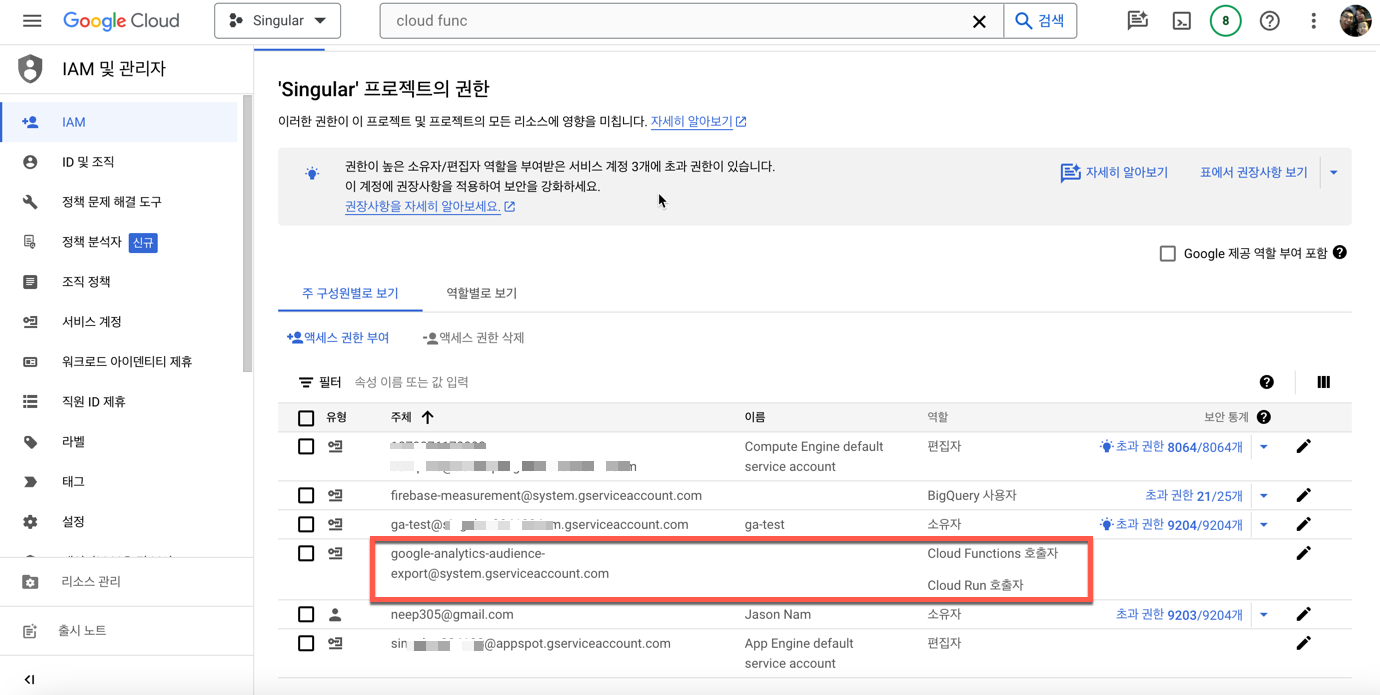This screenshot has height=695, width=1380.
Task: Open 서비스 계정 in sidebar
Action: [120, 322]
